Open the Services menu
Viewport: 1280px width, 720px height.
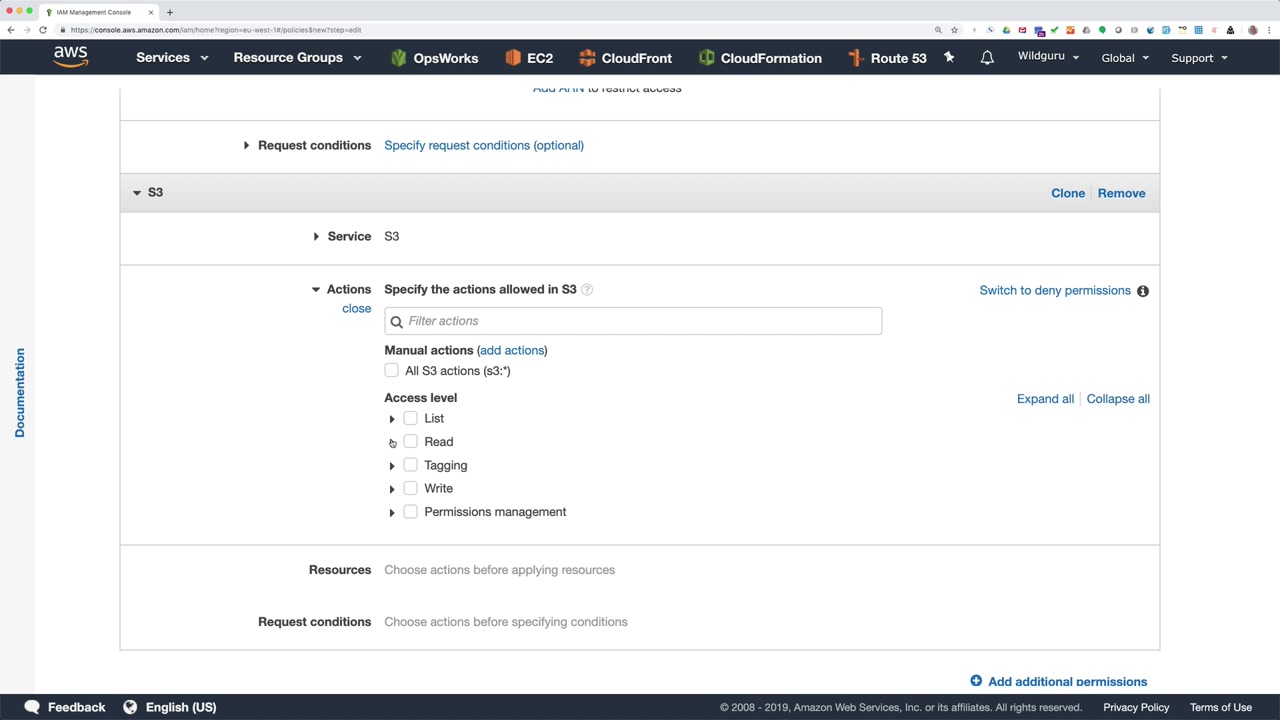coord(171,58)
